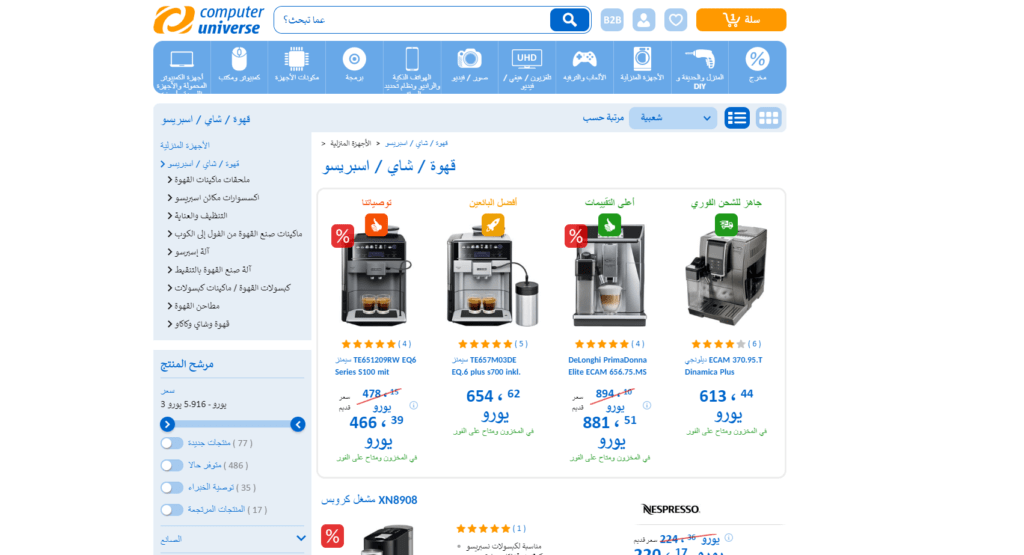Open the percent sale category icon
The width and height of the screenshot is (1024, 555).
tap(757, 65)
